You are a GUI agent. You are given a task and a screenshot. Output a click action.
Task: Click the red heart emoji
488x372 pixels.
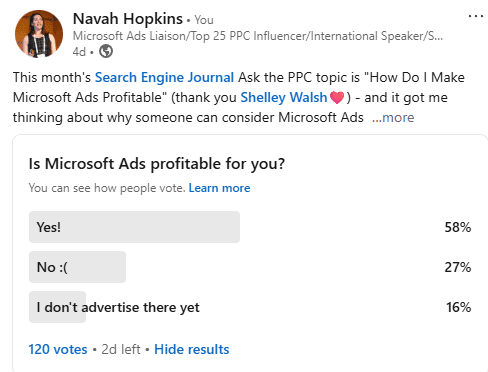[337, 98]
